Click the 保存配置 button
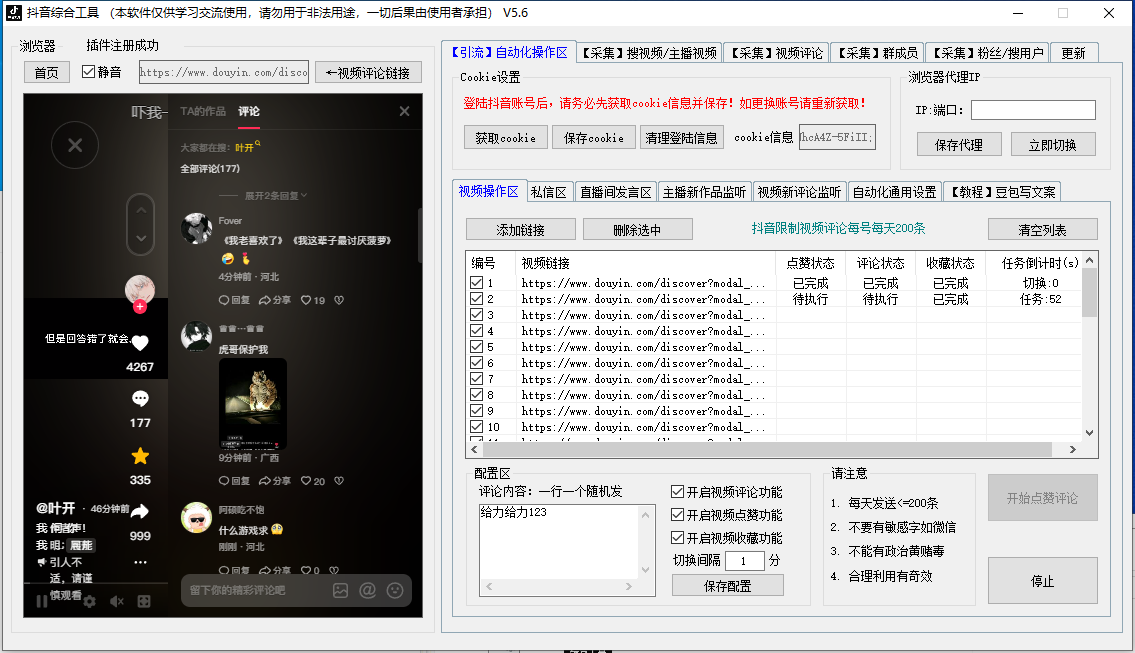 [x=727, y=586]
